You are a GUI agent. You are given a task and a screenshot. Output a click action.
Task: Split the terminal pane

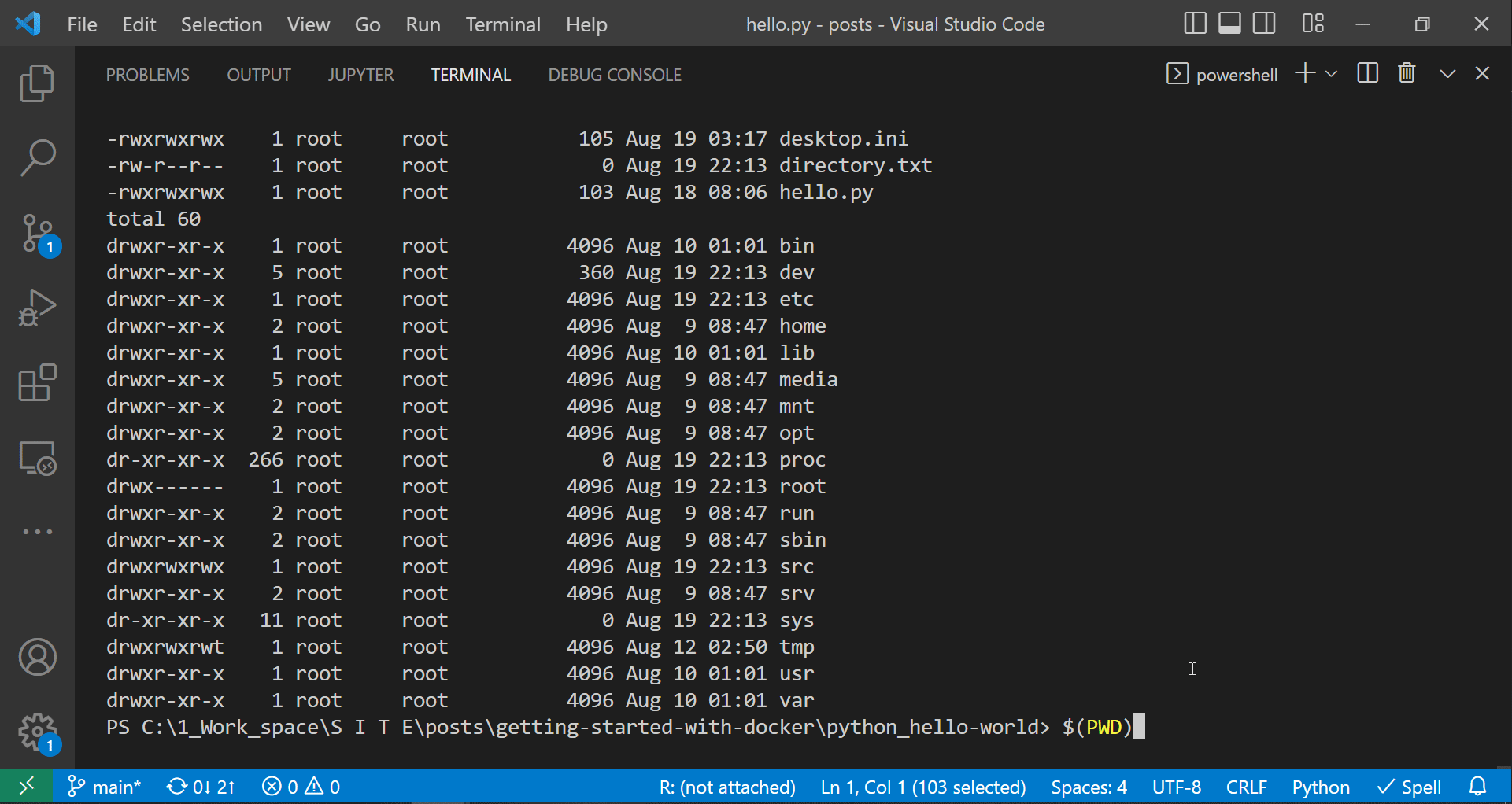(1367, 73)
